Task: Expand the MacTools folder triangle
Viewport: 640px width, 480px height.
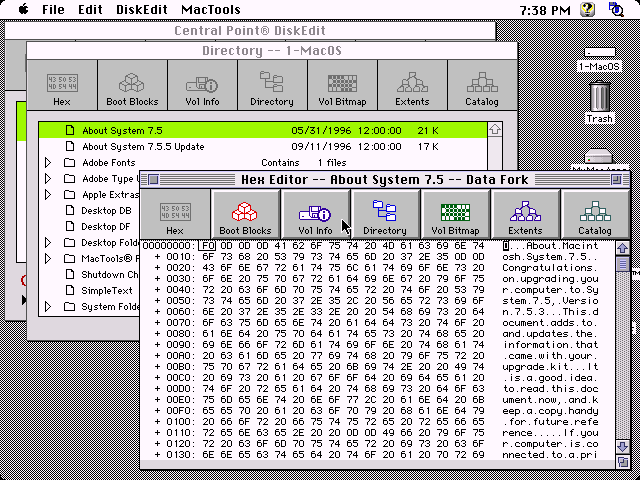Action: point(48,259)
